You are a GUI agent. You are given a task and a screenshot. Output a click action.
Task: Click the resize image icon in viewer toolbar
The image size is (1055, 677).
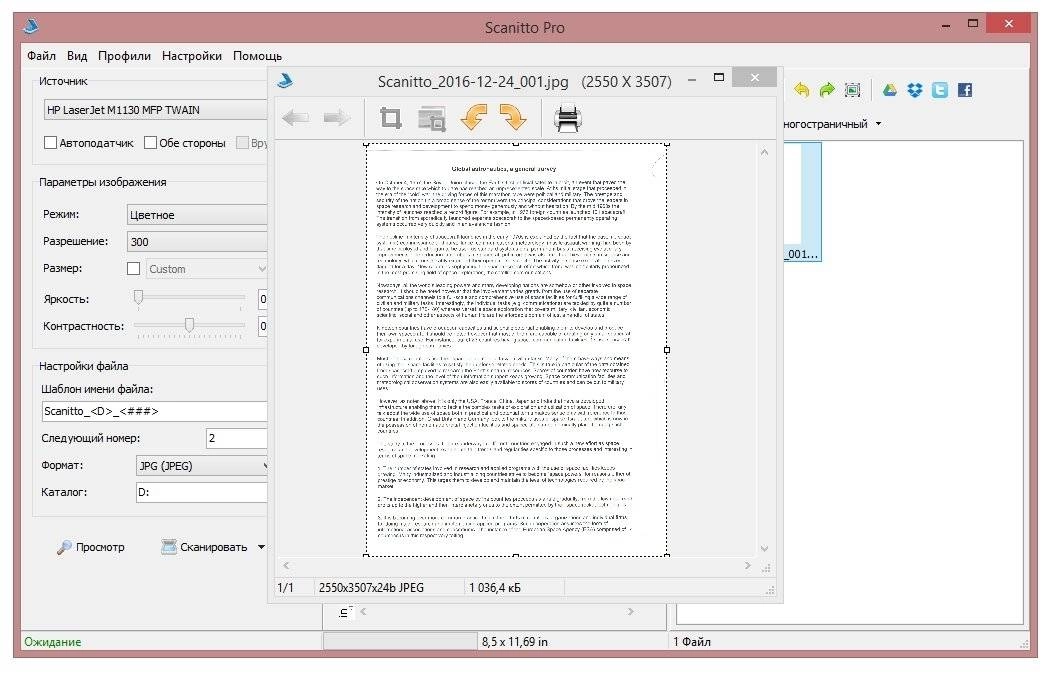(x=431, y=118)
